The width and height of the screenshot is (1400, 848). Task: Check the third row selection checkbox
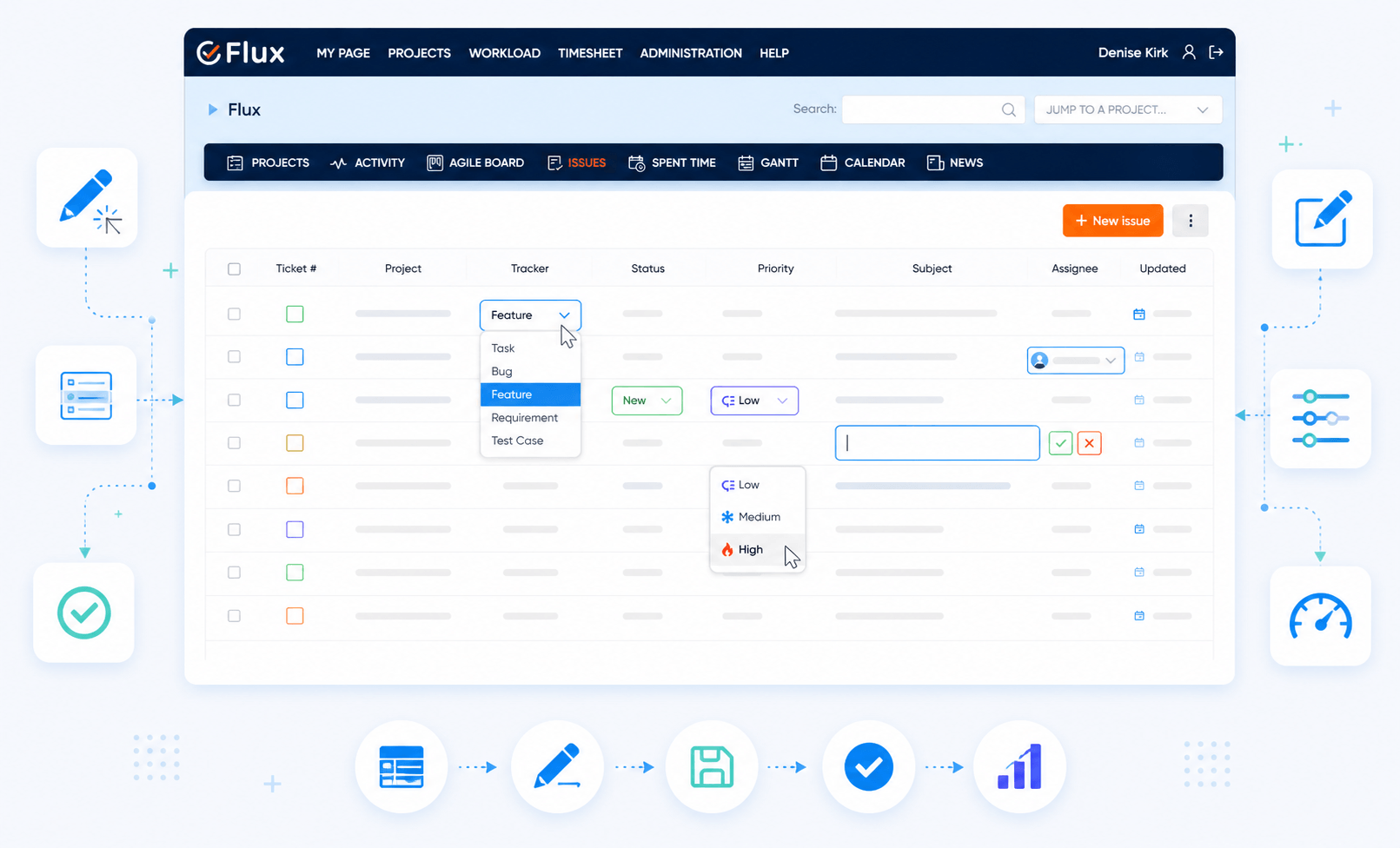point(234,400)
